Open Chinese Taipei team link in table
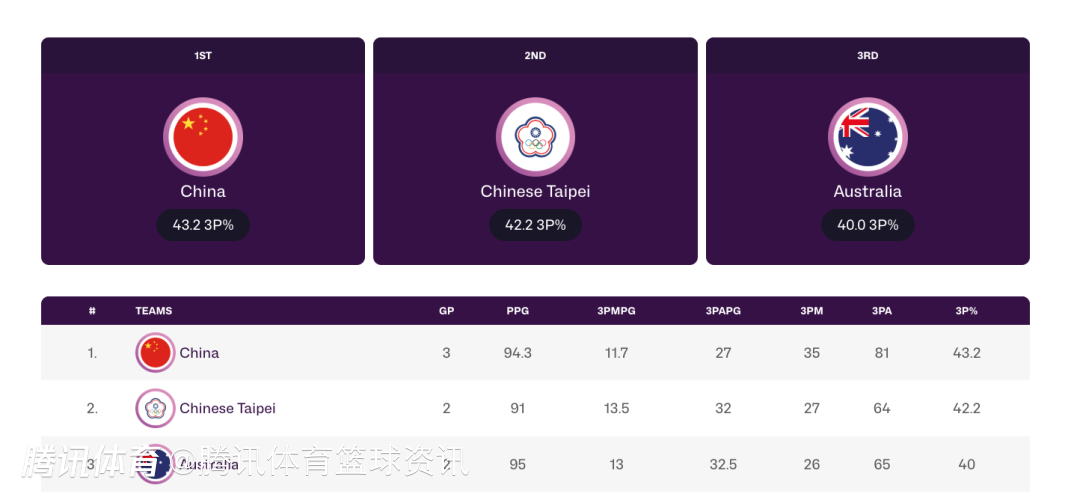Screen dimensions: 1080x497 [227, 408]
